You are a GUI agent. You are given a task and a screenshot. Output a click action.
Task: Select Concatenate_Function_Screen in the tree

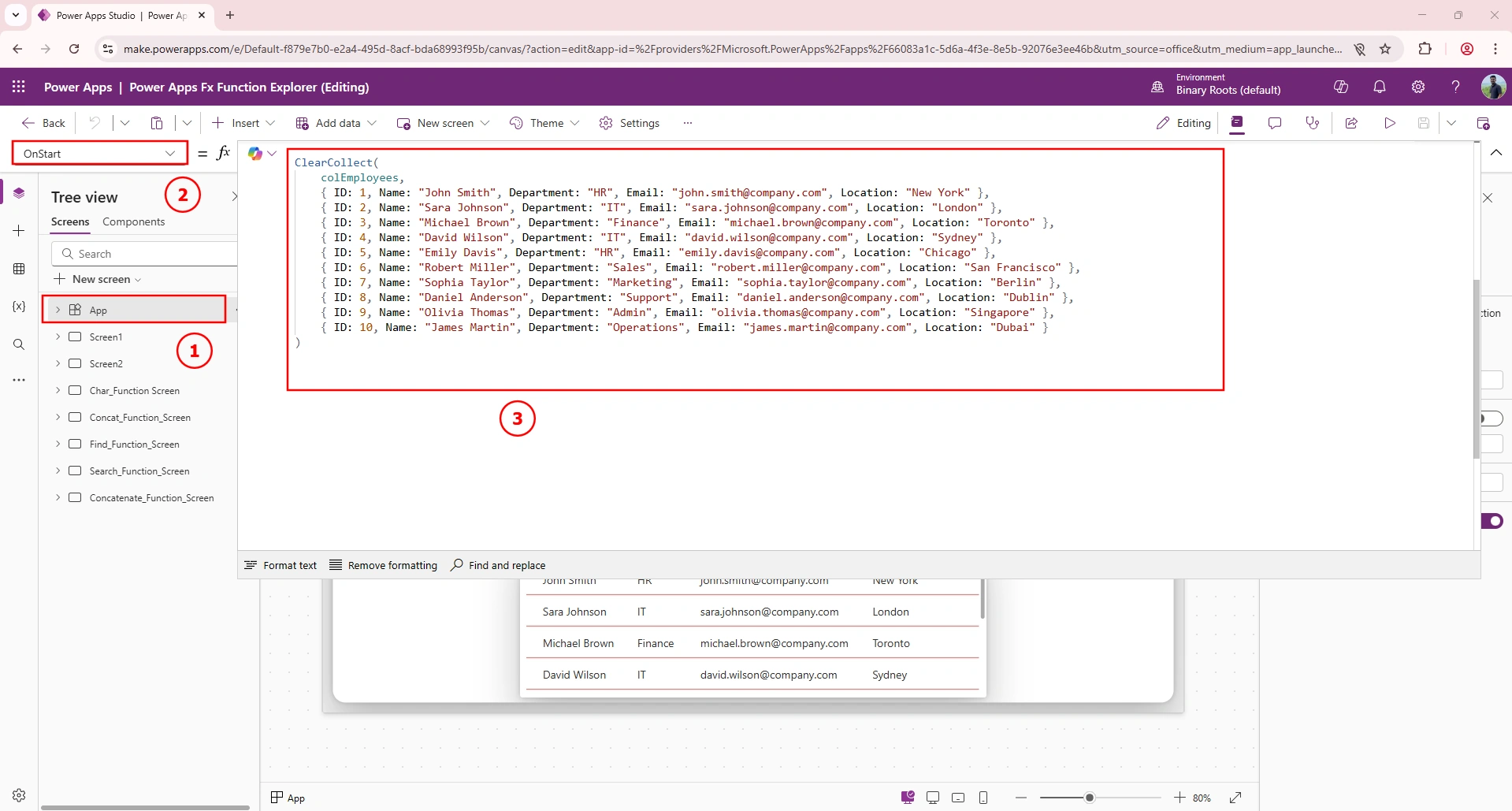coord(152,497)
